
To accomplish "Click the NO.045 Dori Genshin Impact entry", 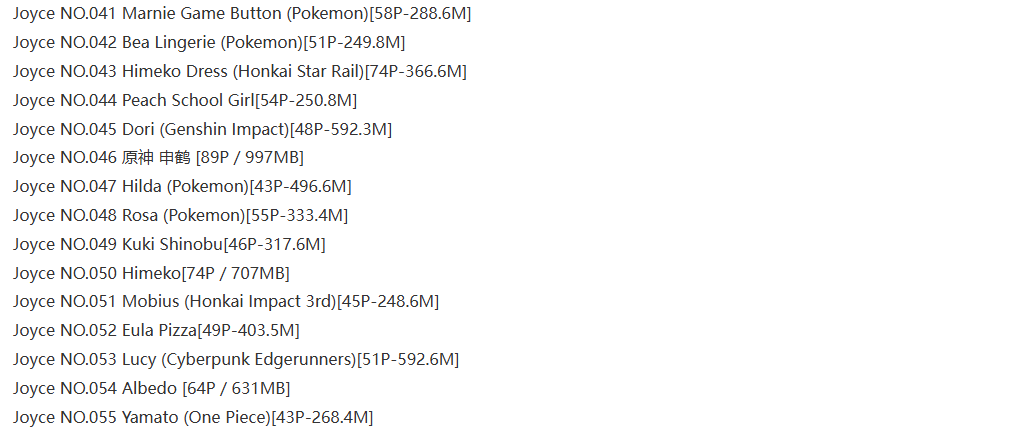I will [202, 130].
